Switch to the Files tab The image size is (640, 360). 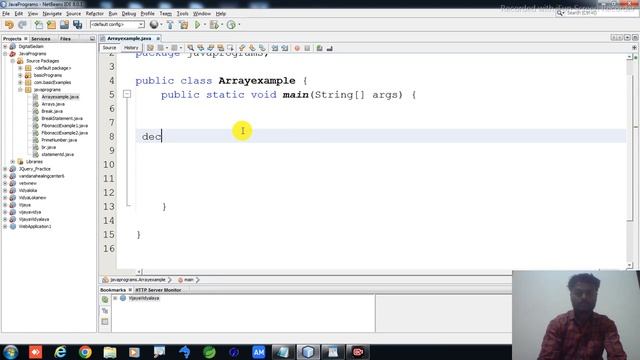click(65, 39)
